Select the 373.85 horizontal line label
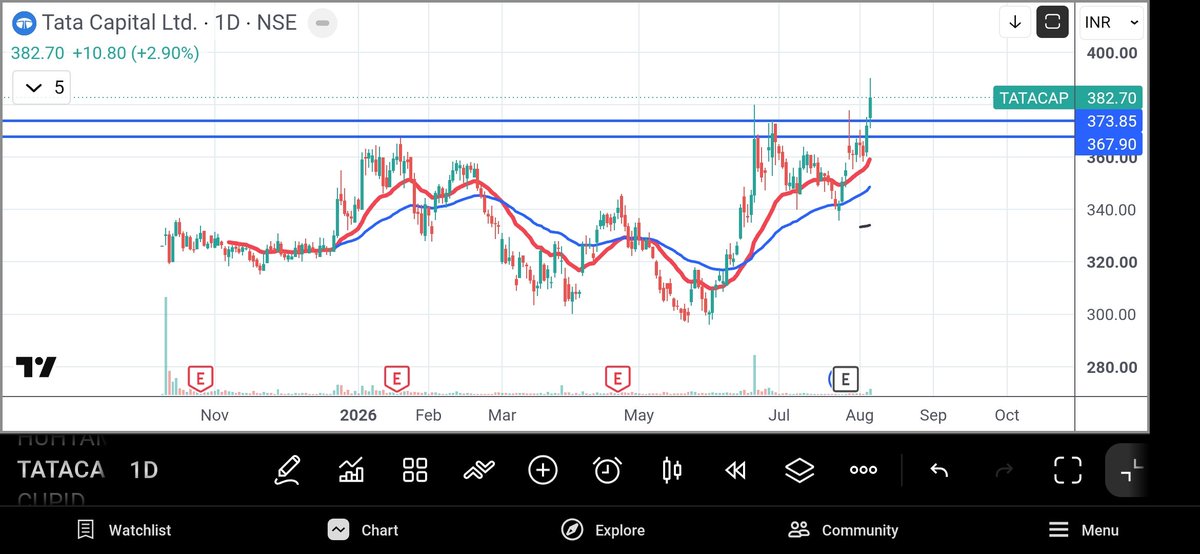Viewport: 1200px width, 554px height. pyautogui.click(x=1111, y=121)
